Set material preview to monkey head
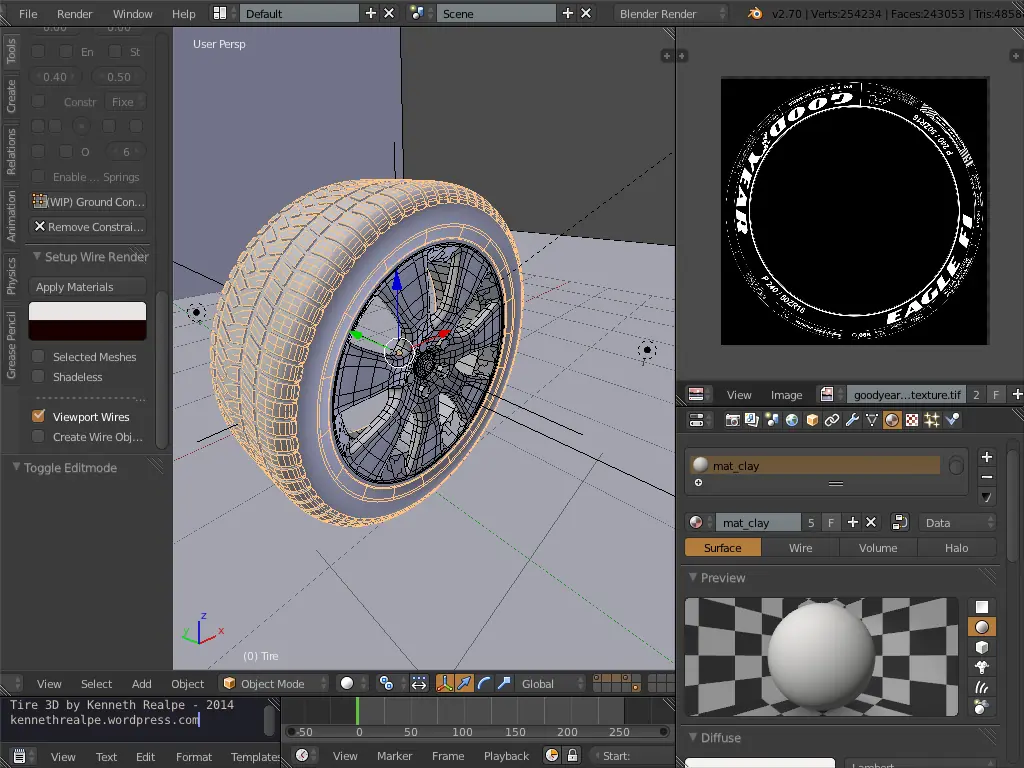The image size is (1024, 768). [x=982, y=667]
